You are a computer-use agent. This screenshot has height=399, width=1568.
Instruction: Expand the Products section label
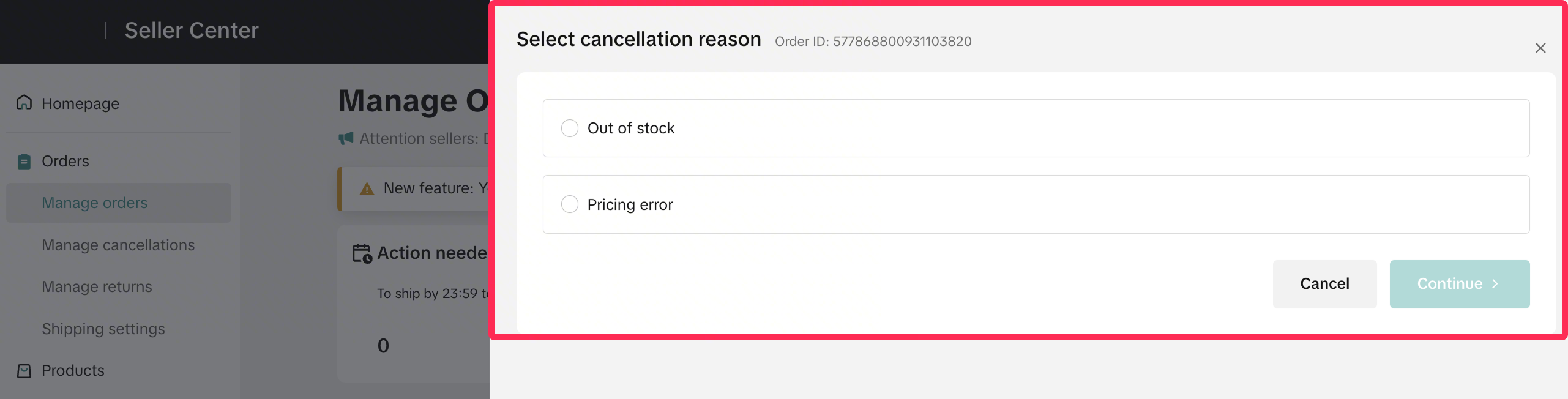73,371
